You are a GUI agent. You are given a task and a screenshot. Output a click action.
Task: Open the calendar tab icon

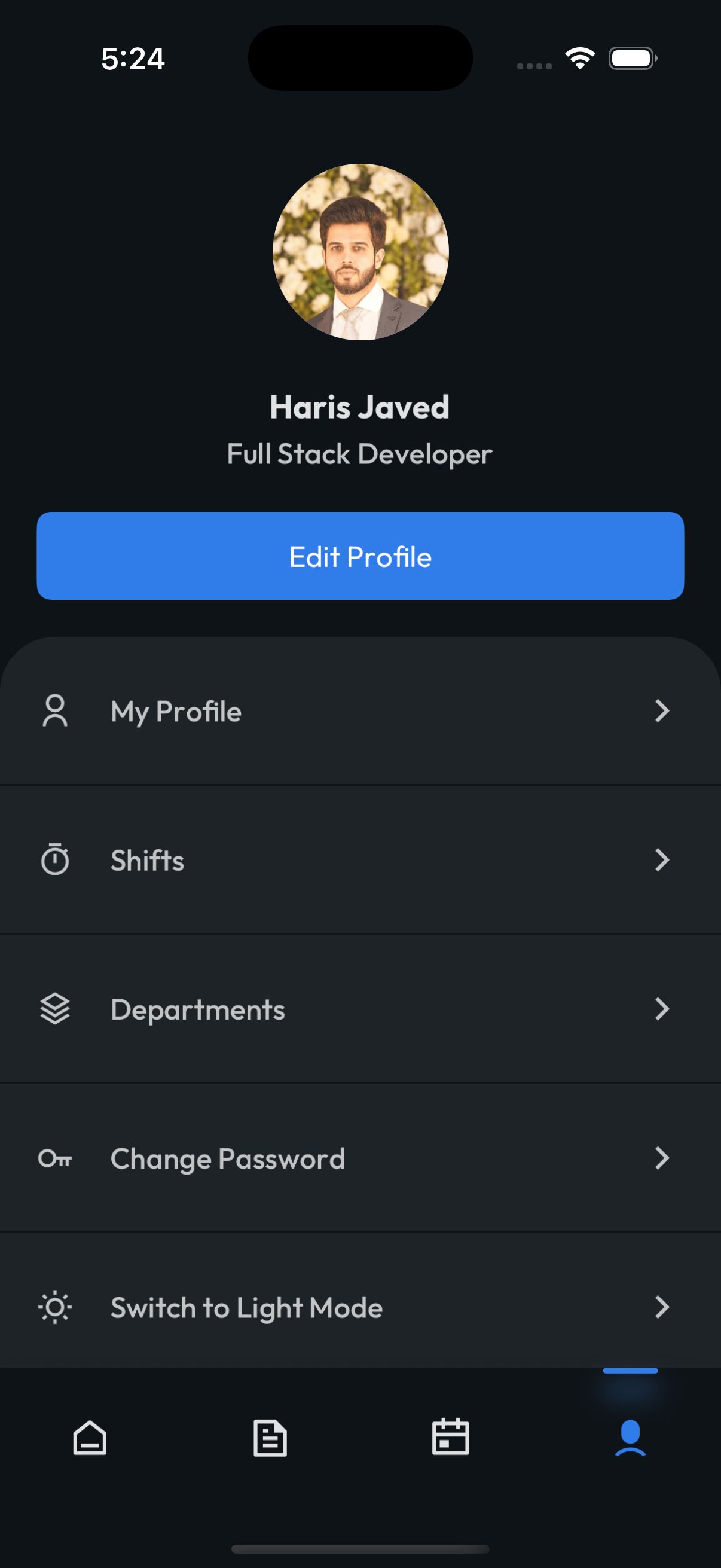pyautogui.click(x=450, y=1438)
